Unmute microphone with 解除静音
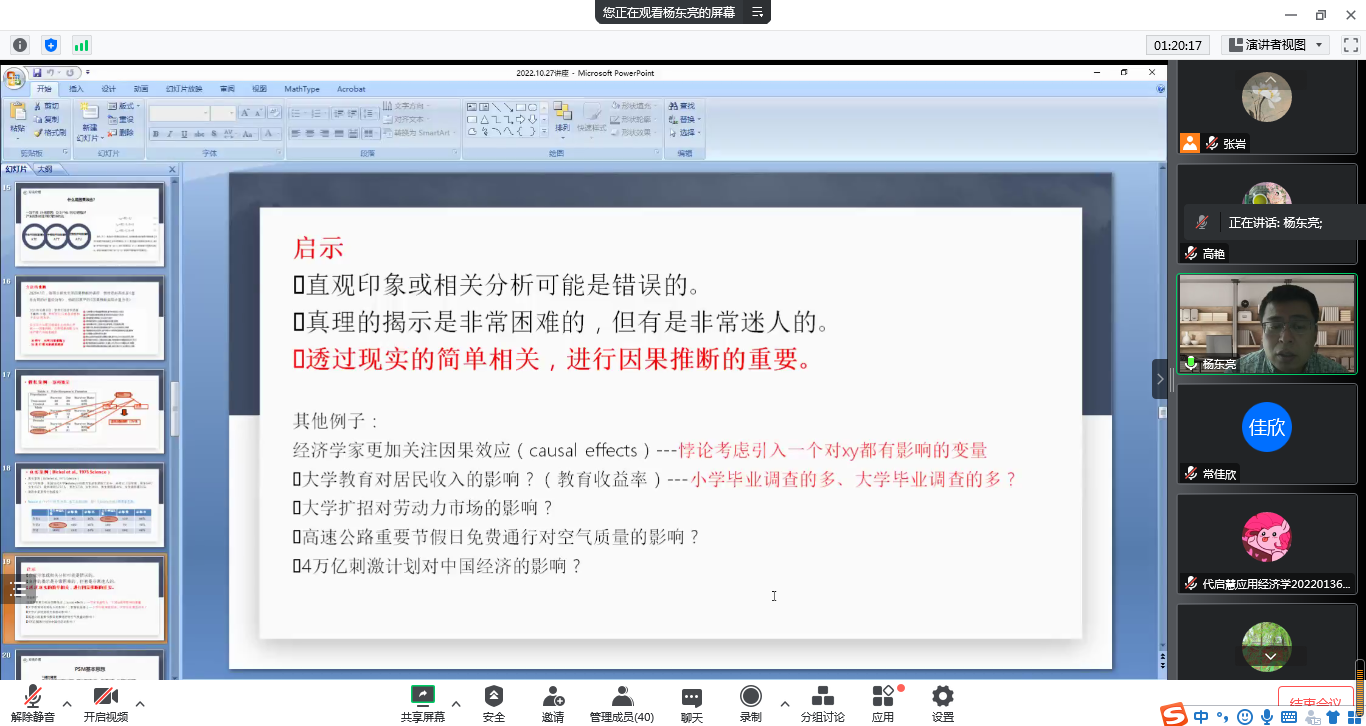The image size is (1366, 726). (33, 703)
